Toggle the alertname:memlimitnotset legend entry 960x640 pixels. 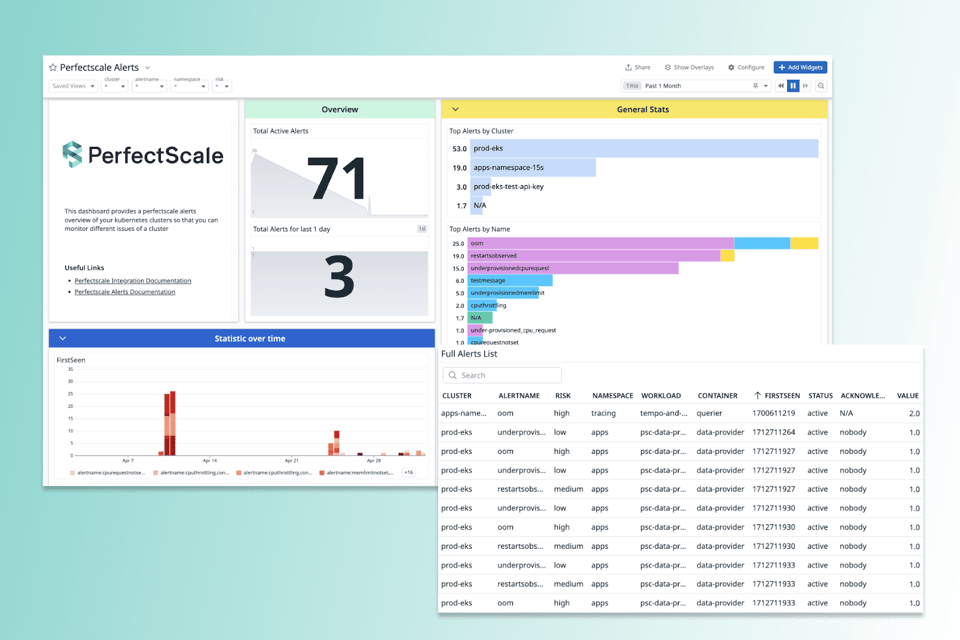(x=356, y=472)
